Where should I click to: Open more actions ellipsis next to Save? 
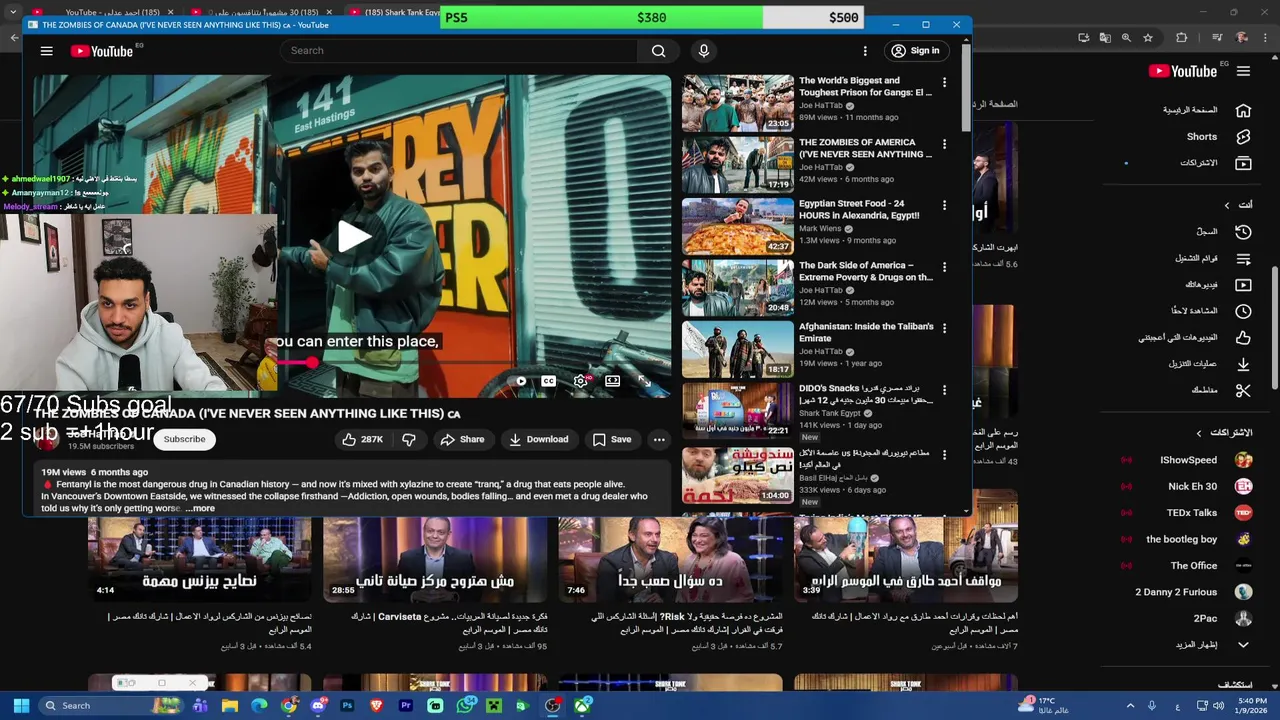658,439
